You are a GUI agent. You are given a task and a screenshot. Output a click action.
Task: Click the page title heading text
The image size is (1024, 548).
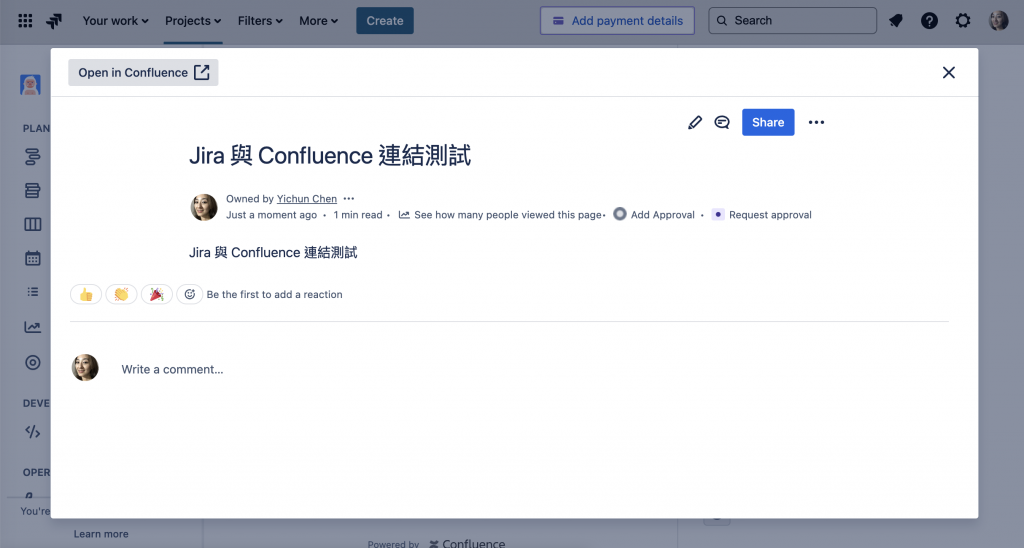coord(330,155)
